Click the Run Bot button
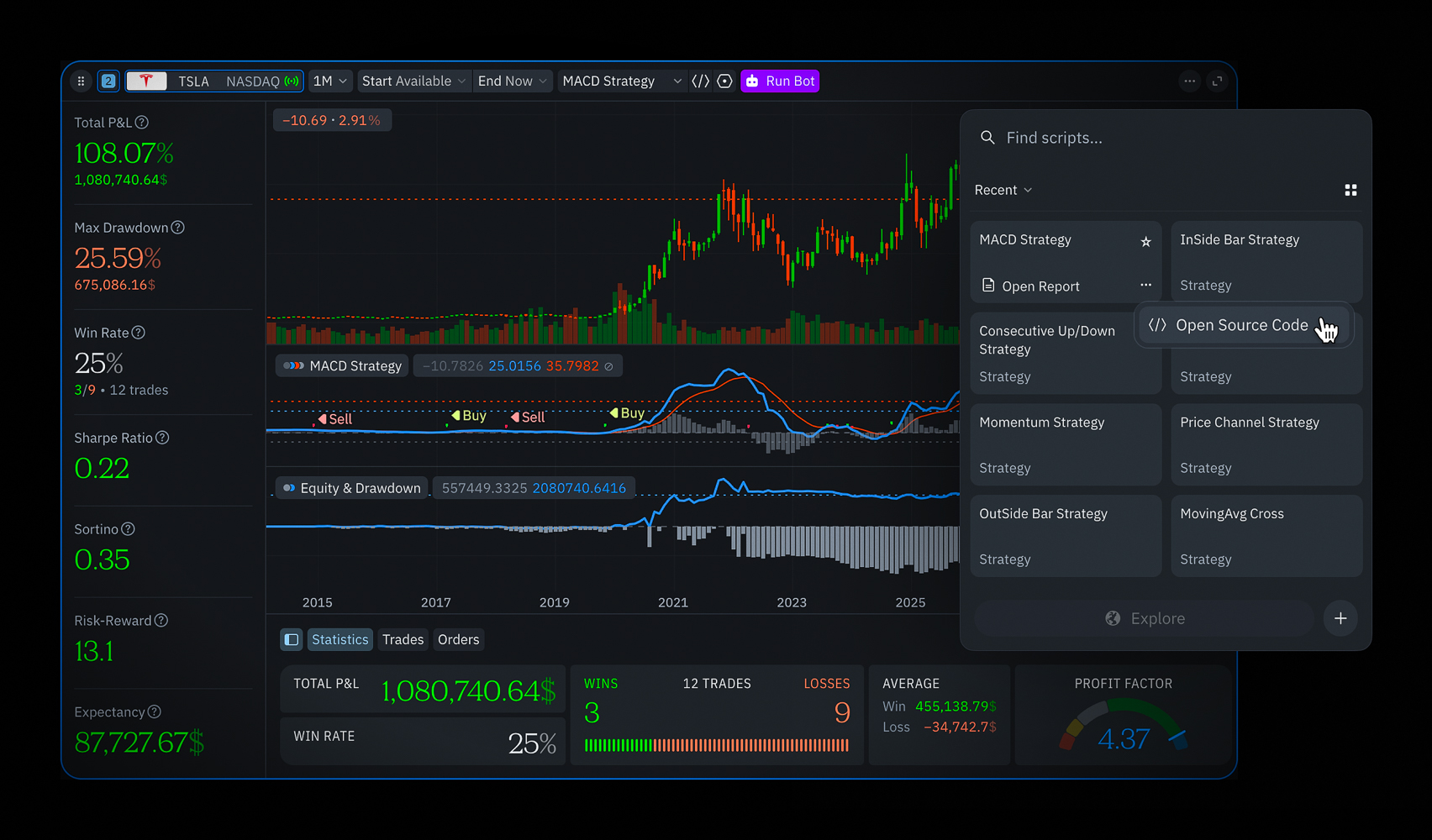Screen dimensions: 1432x840 (780, 81)
